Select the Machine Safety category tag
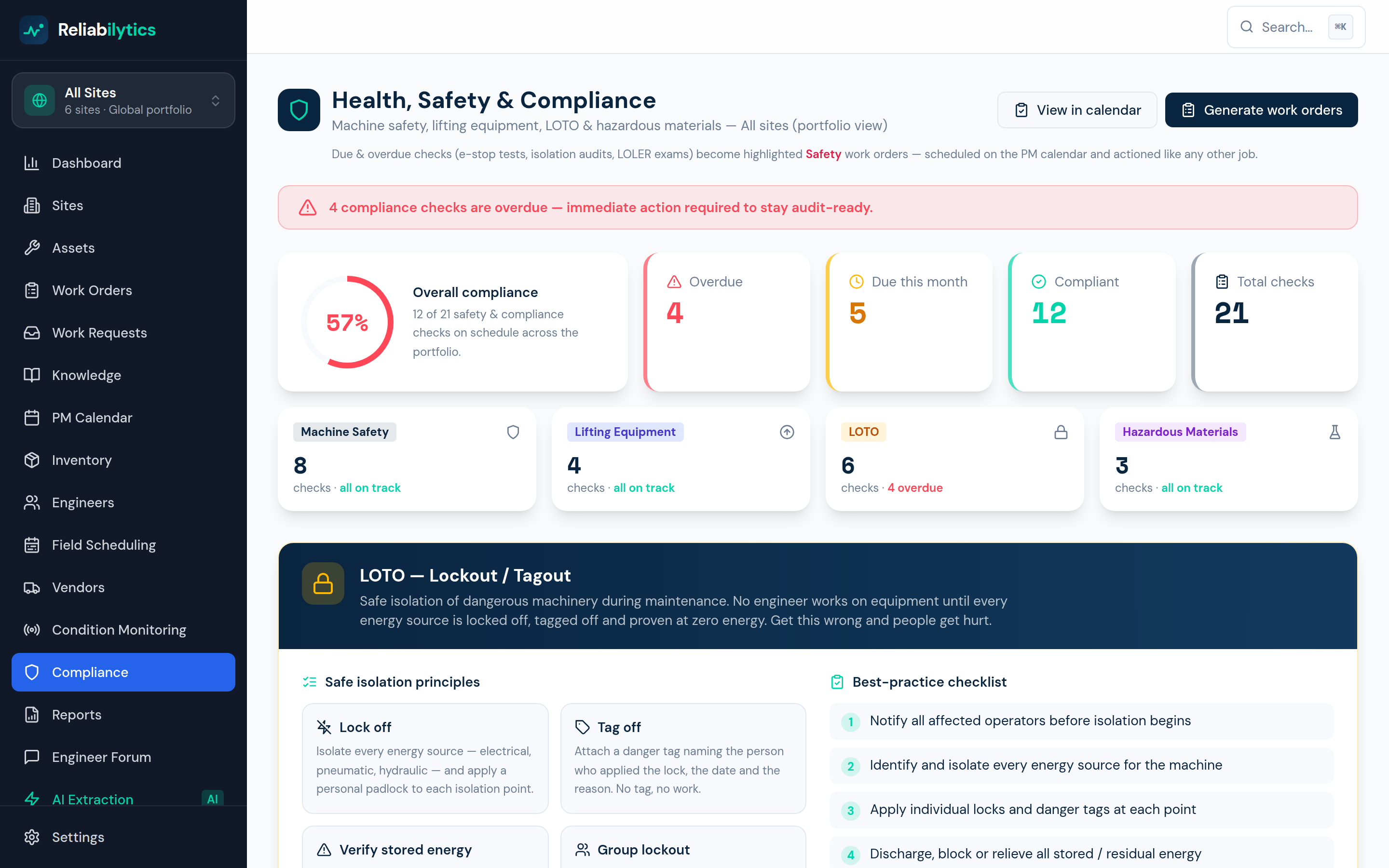1389x868 pixels. coord(344,432)
